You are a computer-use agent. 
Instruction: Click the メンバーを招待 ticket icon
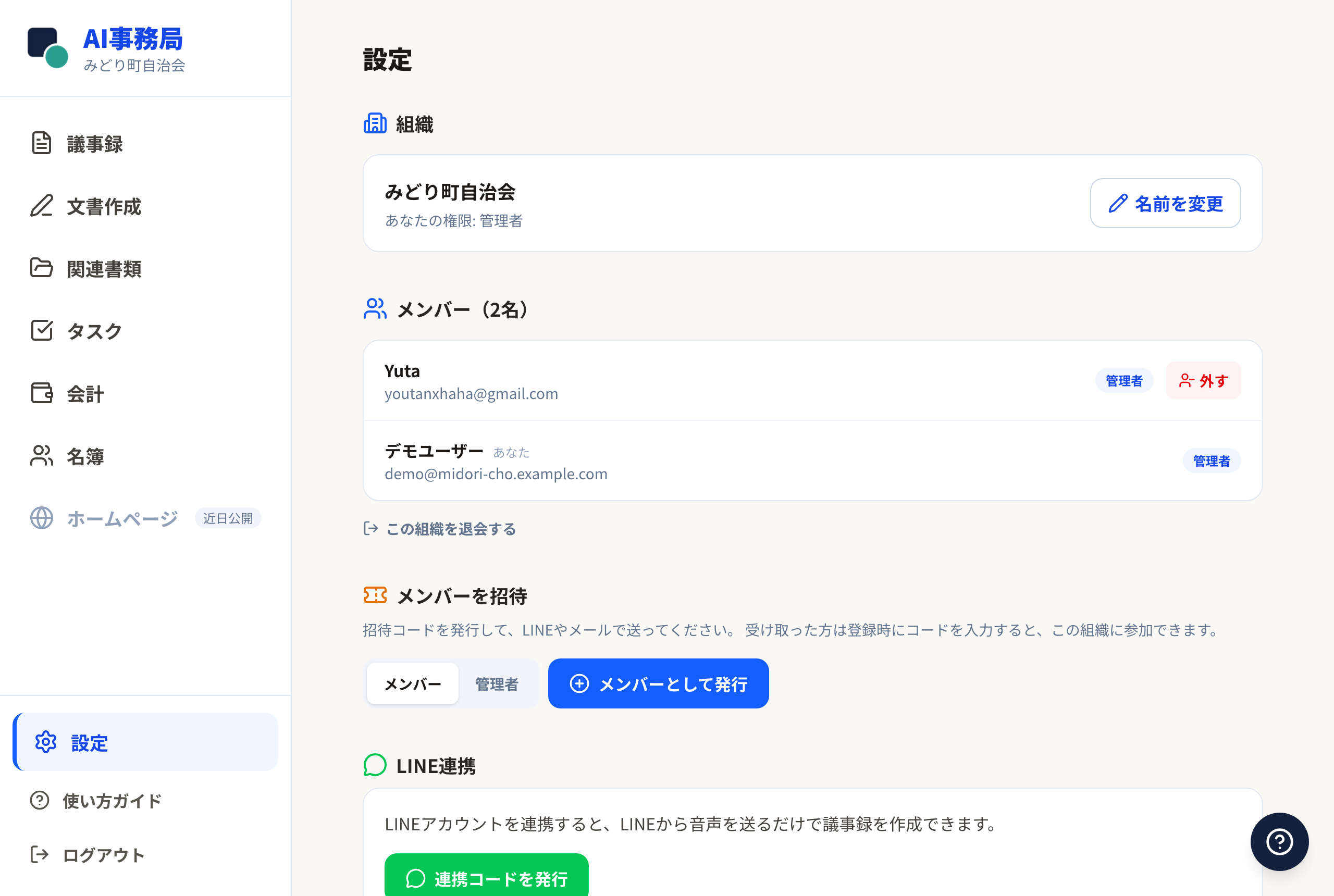pyautogui.click(x=375, y=595)
